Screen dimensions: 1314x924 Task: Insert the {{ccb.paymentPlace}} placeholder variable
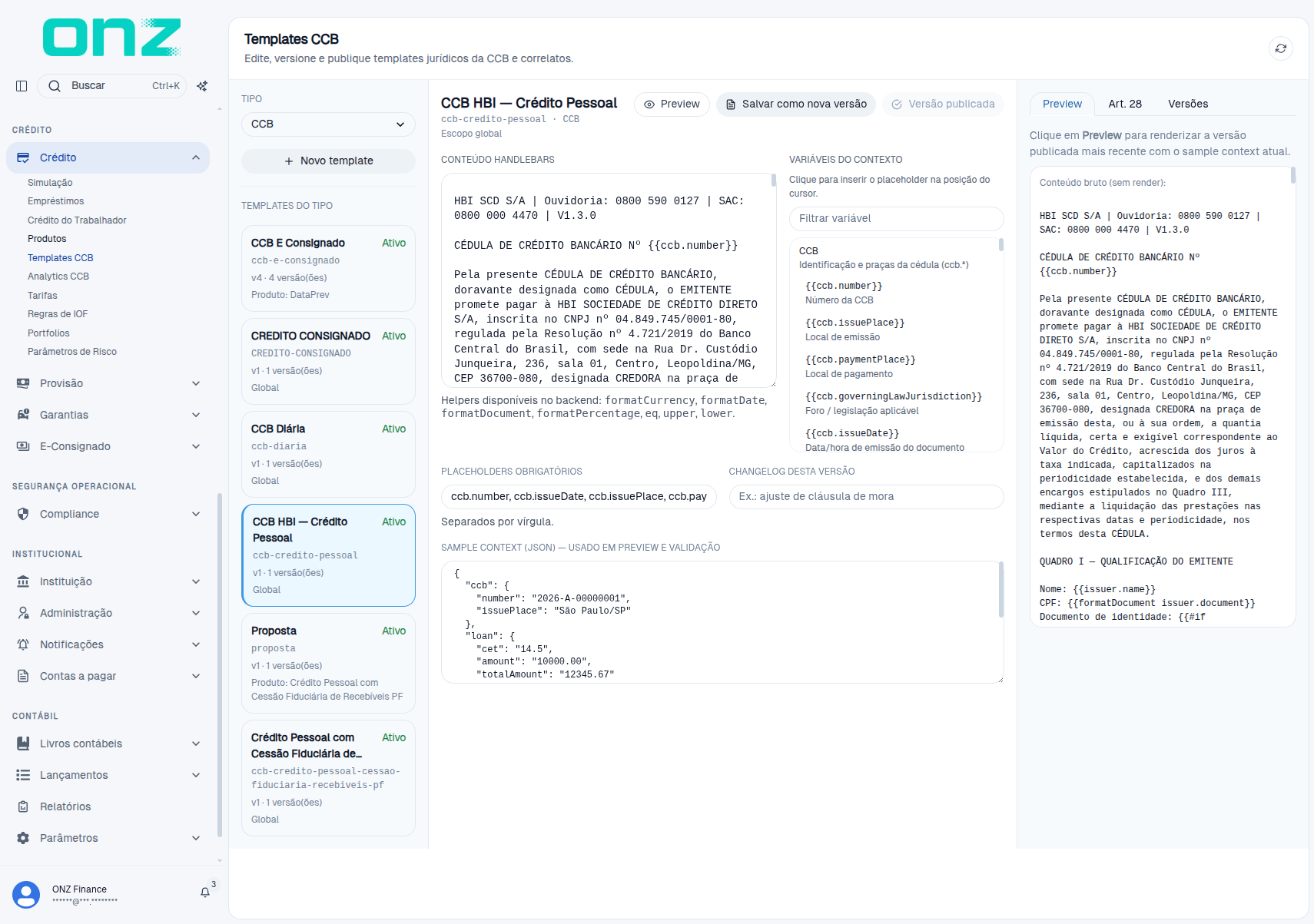[861, 359]
